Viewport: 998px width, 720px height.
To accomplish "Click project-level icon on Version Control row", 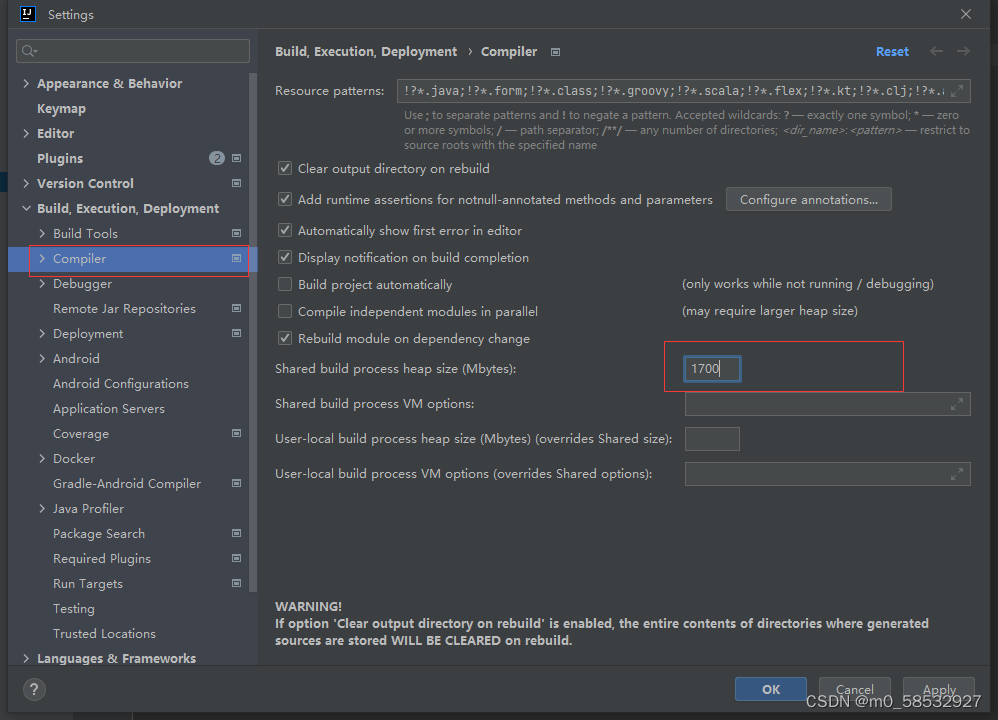I will click(x=236, y=183).
